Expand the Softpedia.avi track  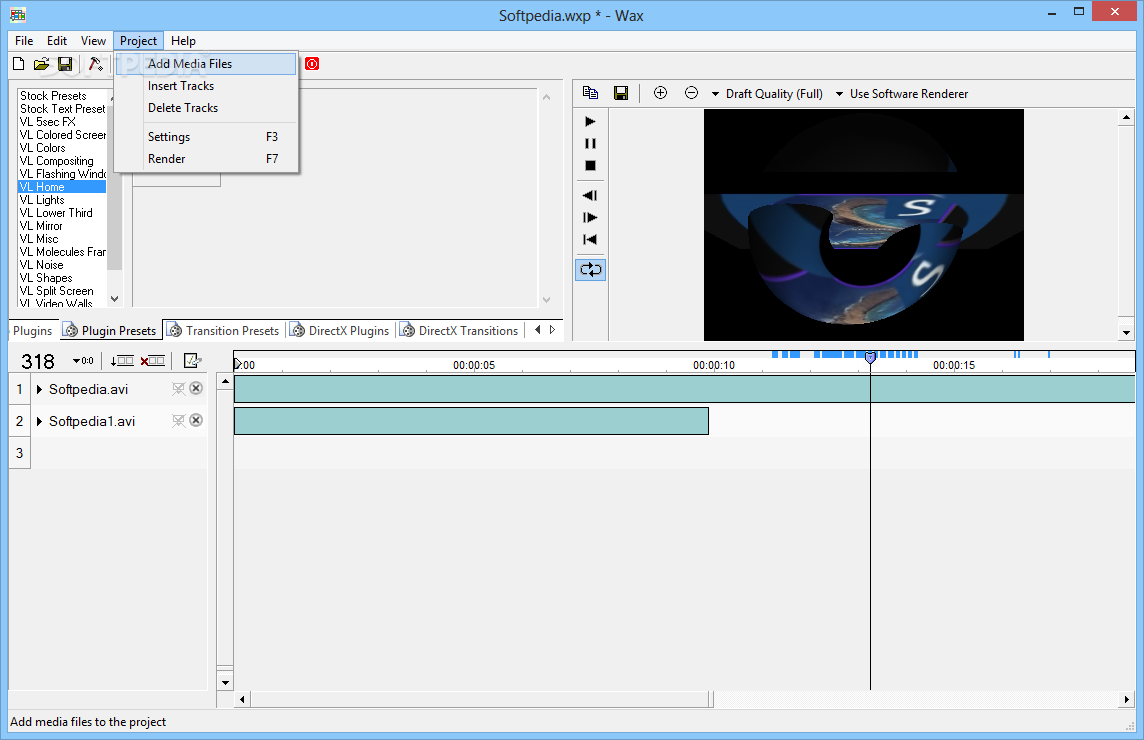click(39, 390)
